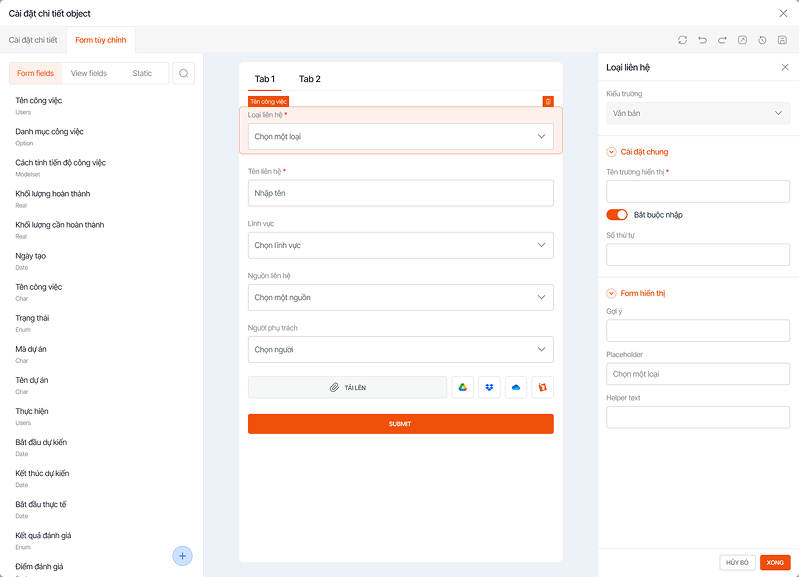The image size is (799, 577).
Task: Save the custom form via disk icon
Action: tap(782, 40)
